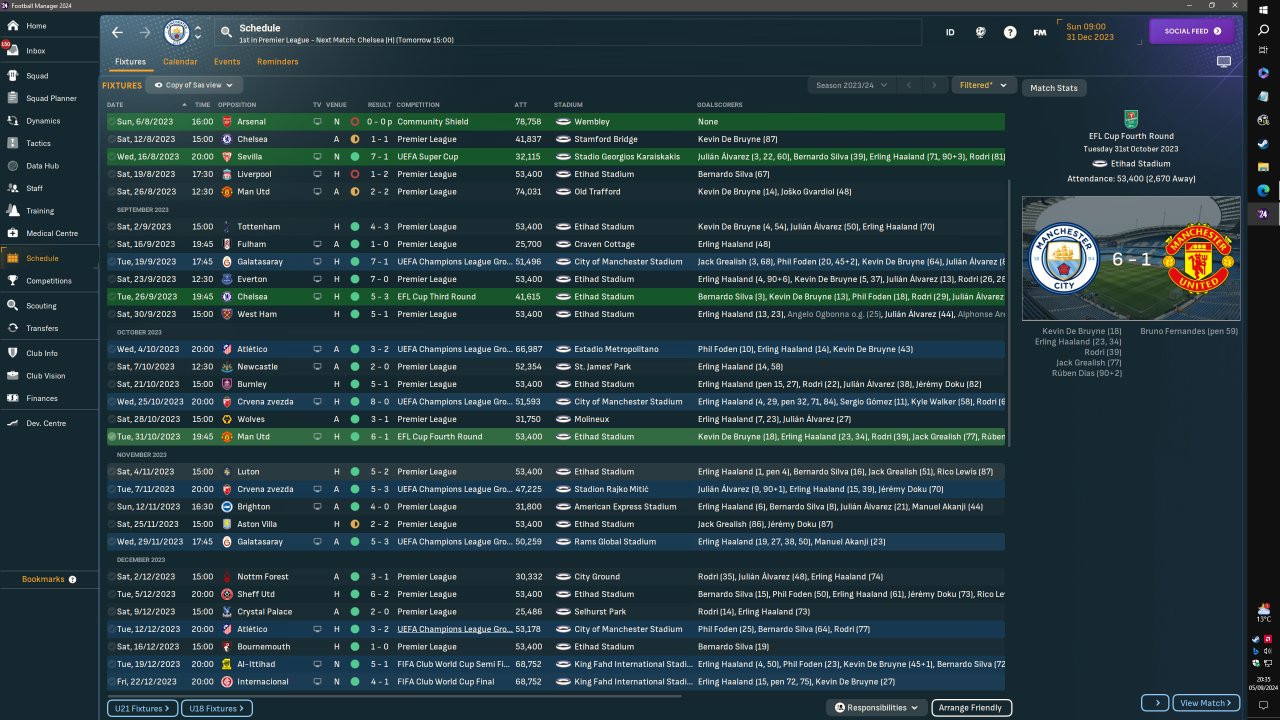Click the arrow button left of View Match
The height and width of the screenshot is (720, 1280).
pyautogui.click(x=1155, y=703)
